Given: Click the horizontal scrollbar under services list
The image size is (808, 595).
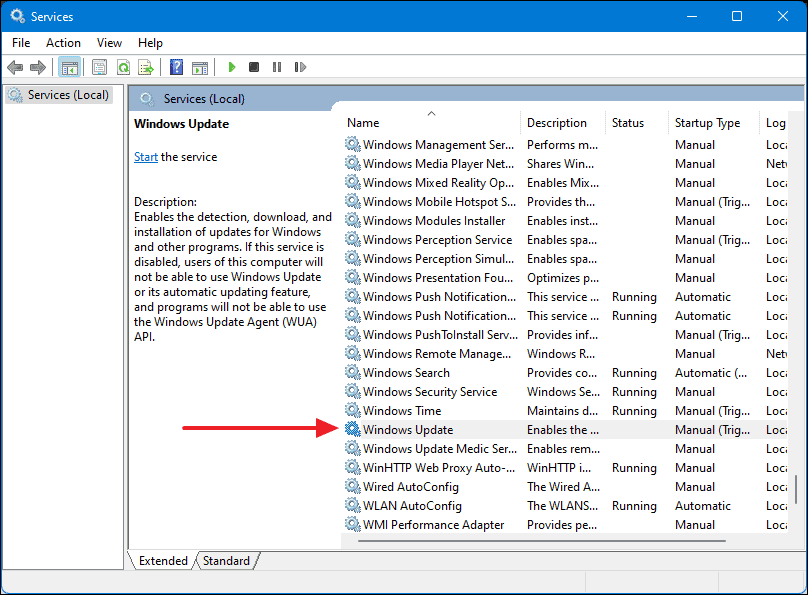Looking at the screenshot, I should point(542,541).
